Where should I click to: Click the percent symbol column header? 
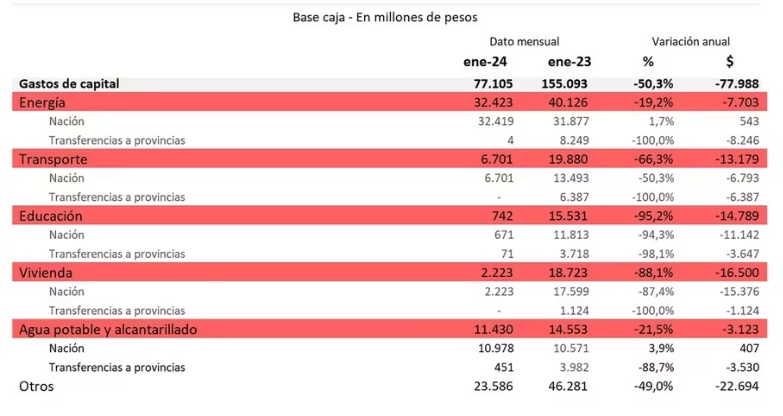point(648,62)
